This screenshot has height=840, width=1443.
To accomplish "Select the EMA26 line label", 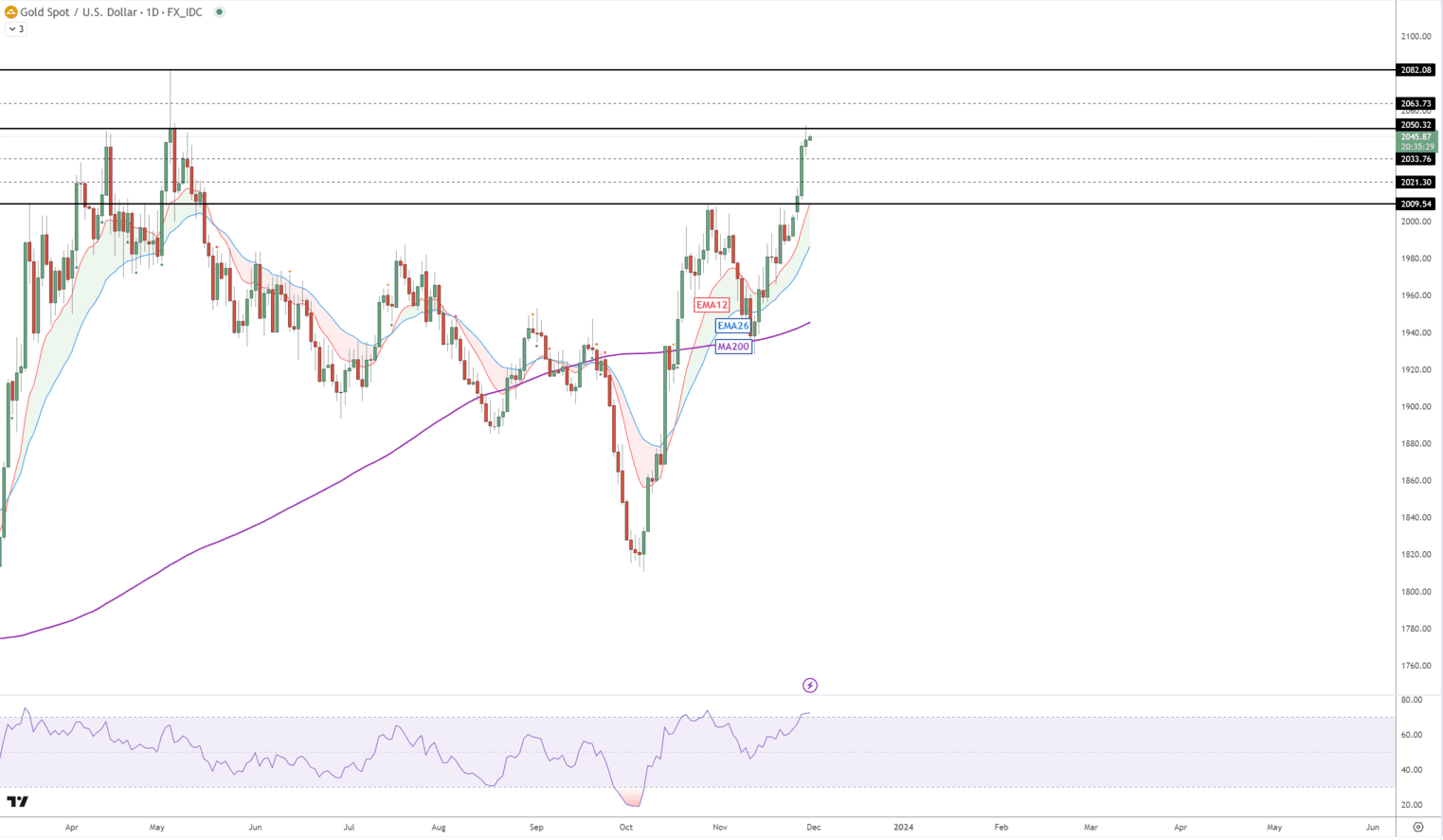I will click(732, 326).
